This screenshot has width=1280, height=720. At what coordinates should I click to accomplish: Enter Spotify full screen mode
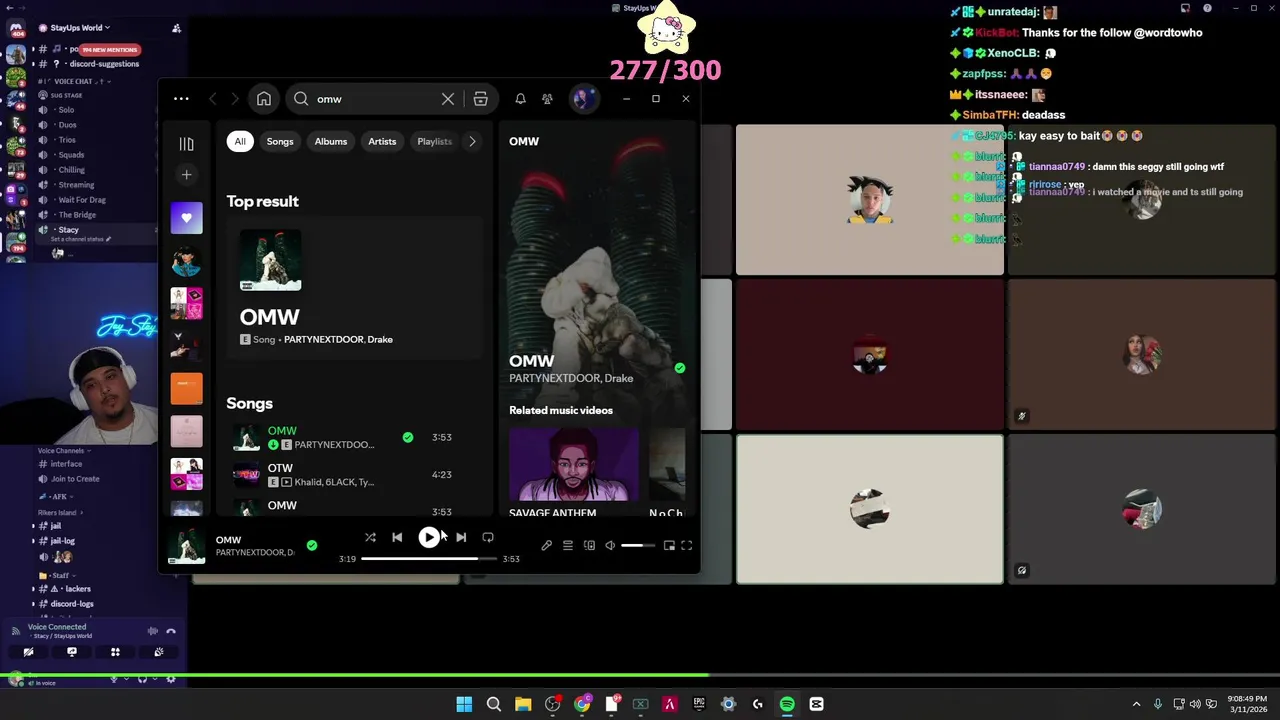pos(687,545)
